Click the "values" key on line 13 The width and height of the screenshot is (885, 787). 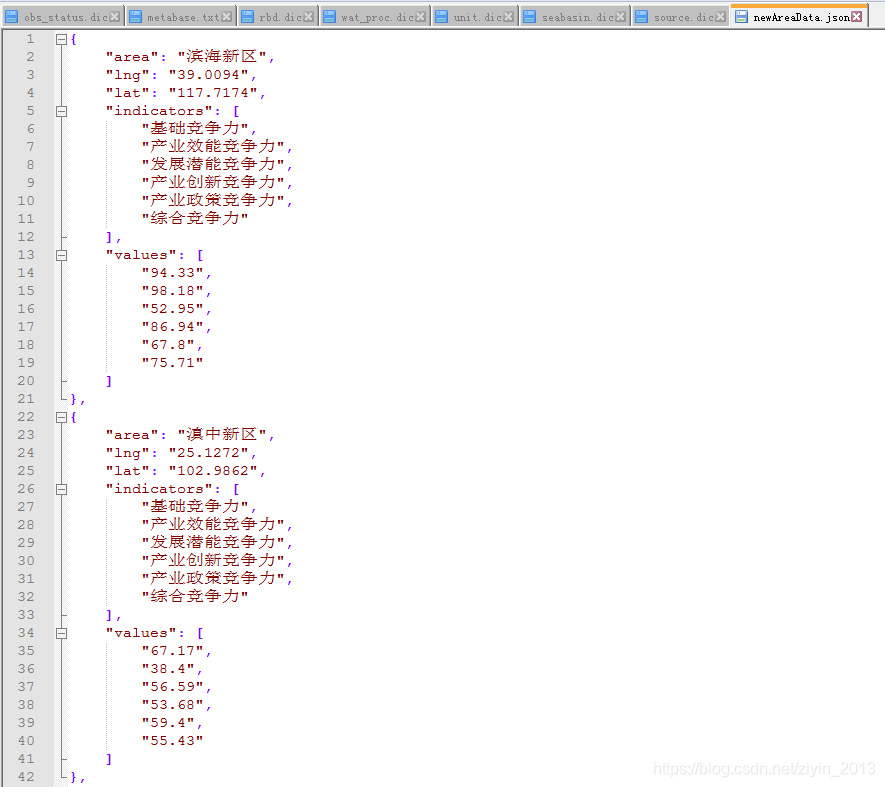click(141, 255)
